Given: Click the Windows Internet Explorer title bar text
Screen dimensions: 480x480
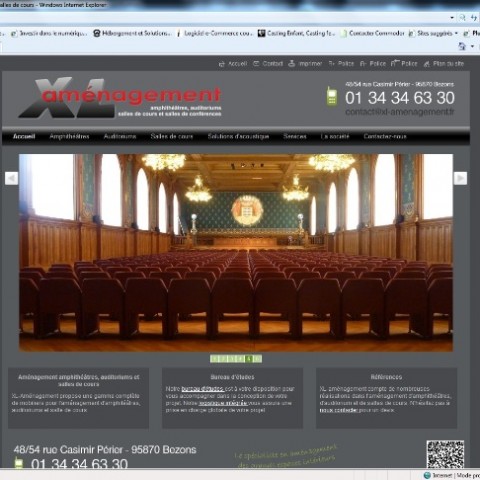Looking at the screenshot, I should pos(53,5).
